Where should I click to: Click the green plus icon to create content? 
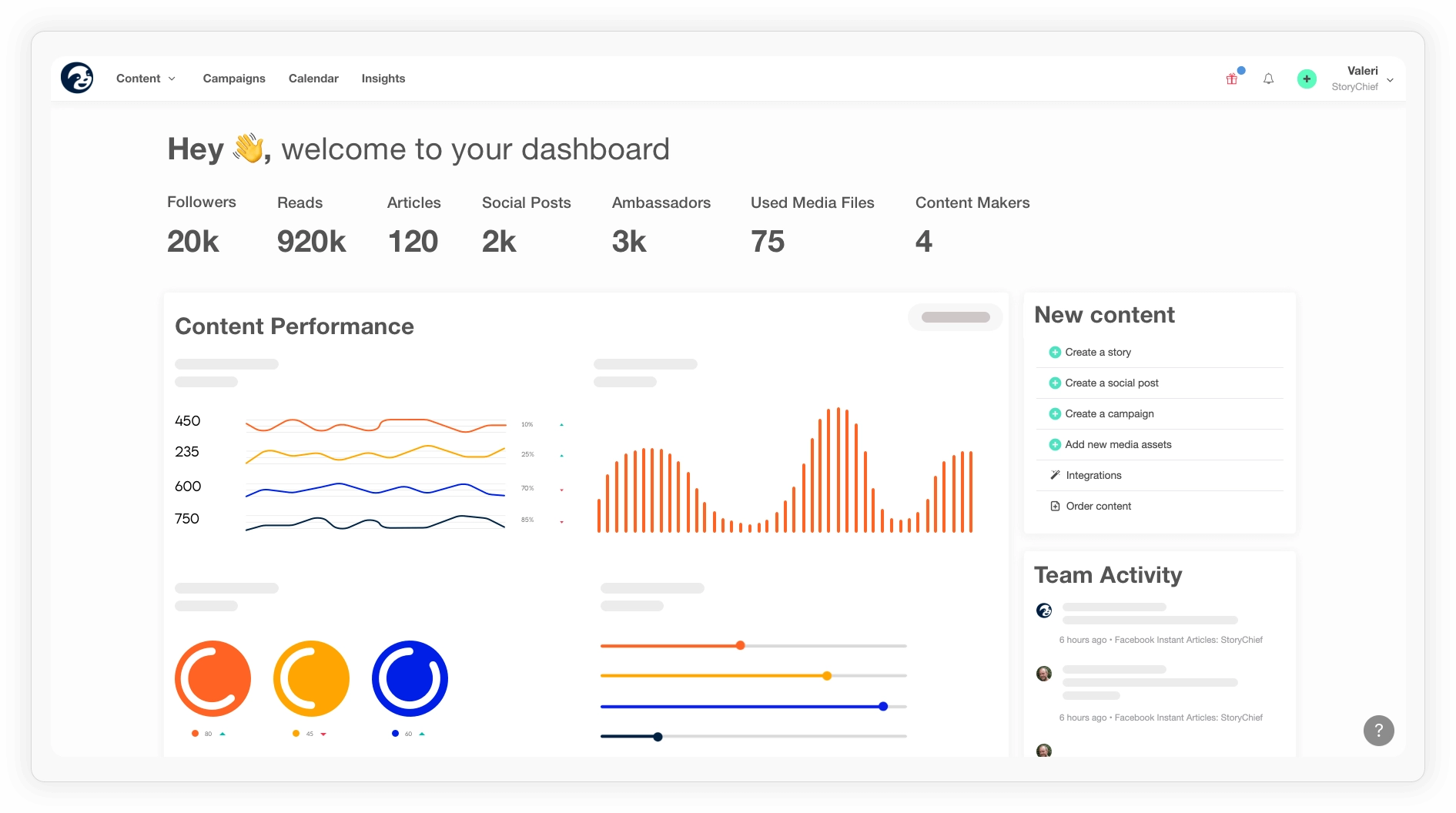tap(1306, 79)
